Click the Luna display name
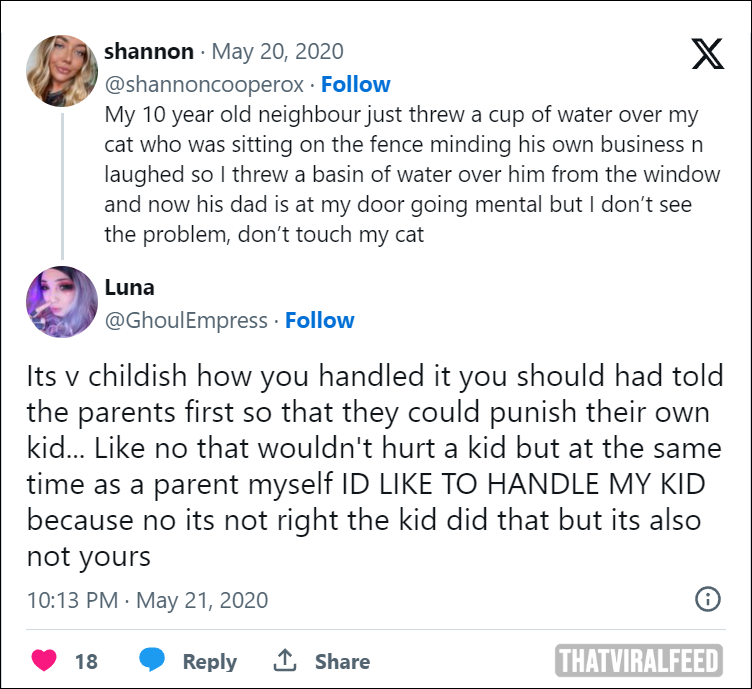752x689 pixels. pyautogui.click(x=129, y=287)
